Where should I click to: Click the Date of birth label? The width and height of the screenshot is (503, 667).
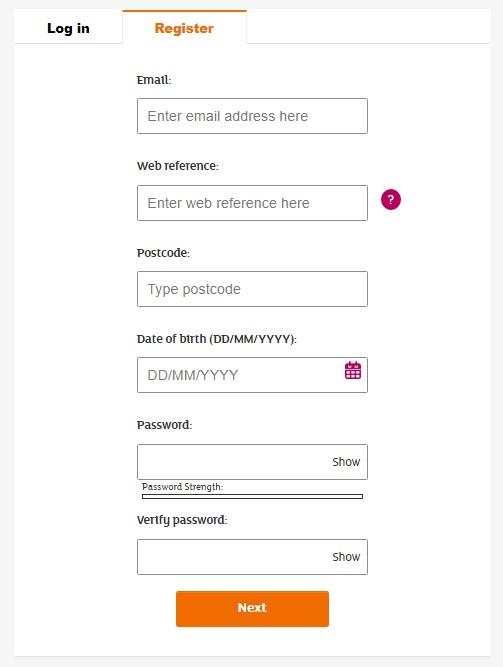coord(217,339)
